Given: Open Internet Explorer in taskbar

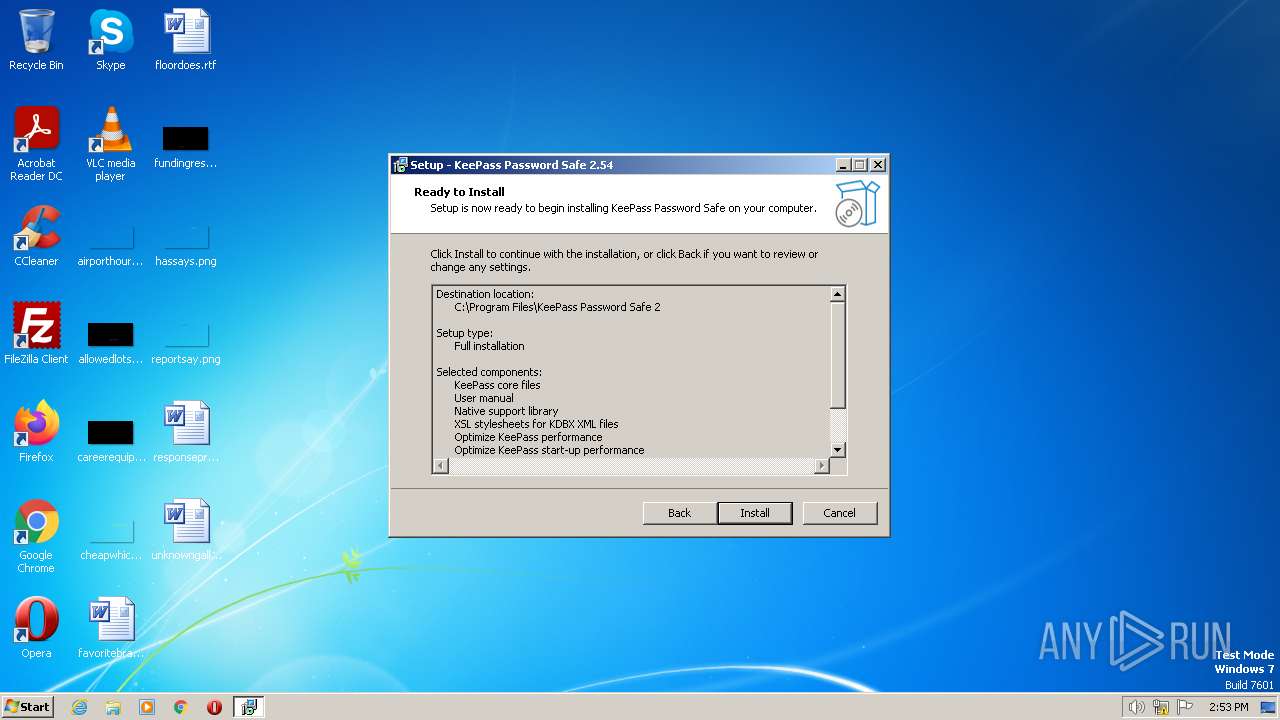Looking at the screenshot, I should [x=79, y=707].
